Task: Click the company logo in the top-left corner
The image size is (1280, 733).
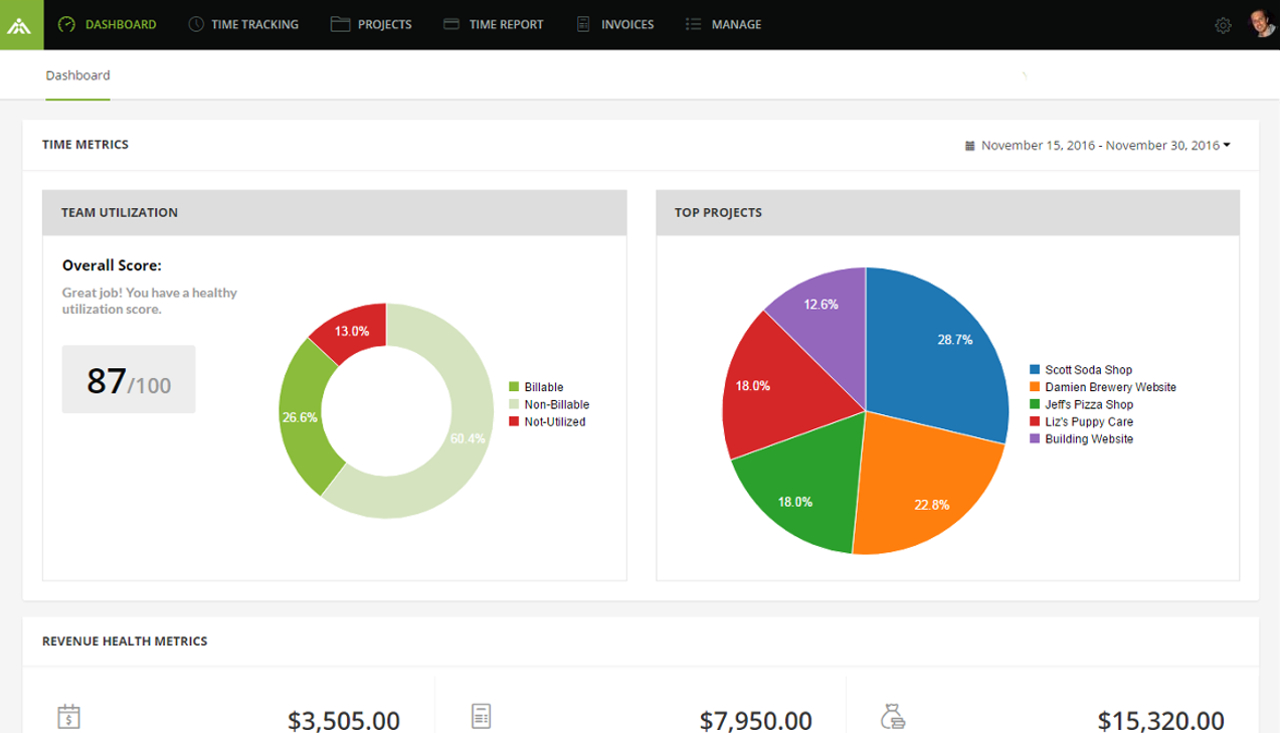Action: [x=21, y=24]
